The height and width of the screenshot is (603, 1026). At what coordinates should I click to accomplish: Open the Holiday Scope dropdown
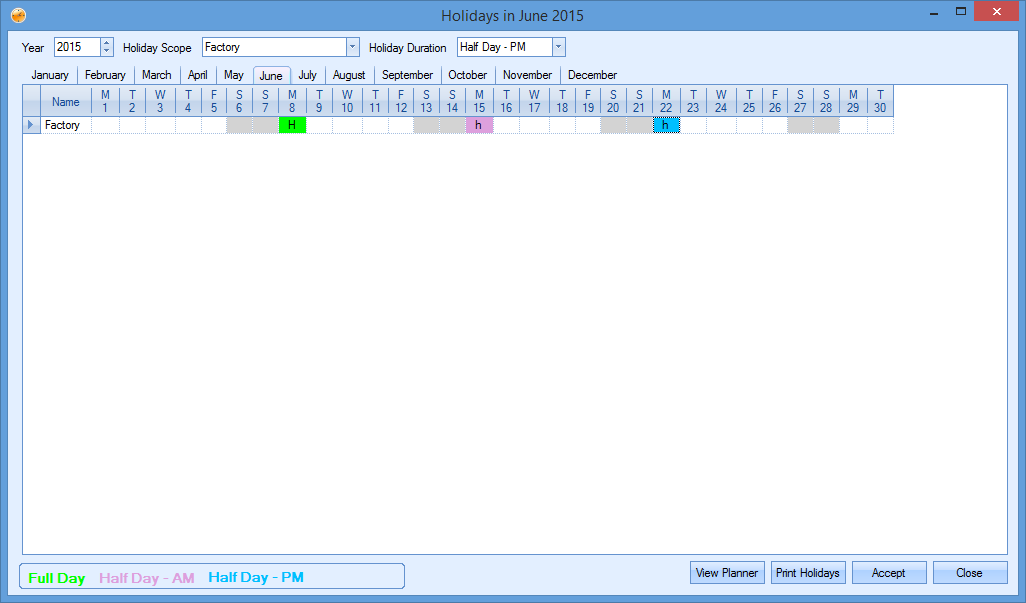pos(352,47)
